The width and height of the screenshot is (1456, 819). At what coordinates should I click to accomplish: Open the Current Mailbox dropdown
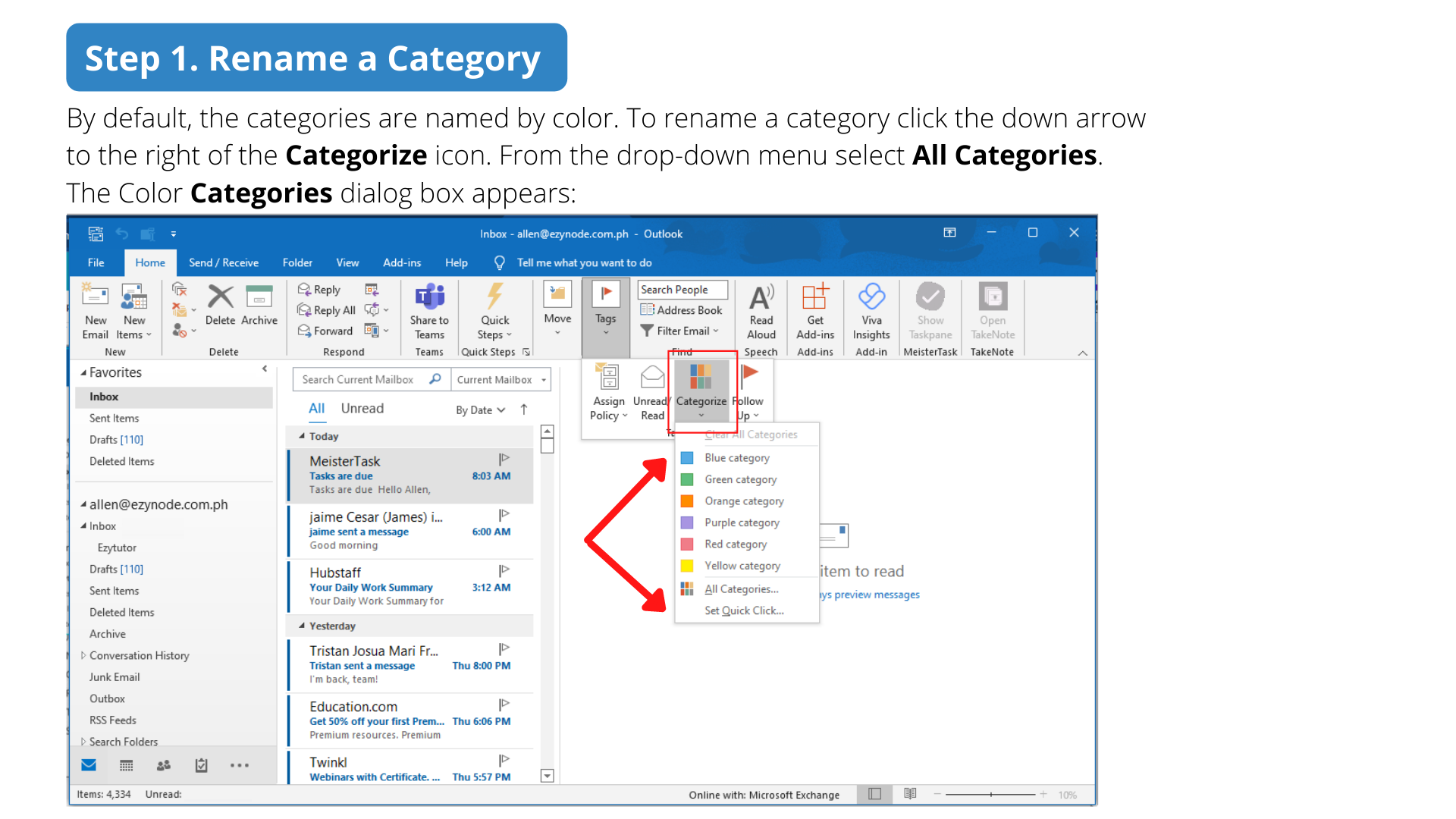click(501, 380)
